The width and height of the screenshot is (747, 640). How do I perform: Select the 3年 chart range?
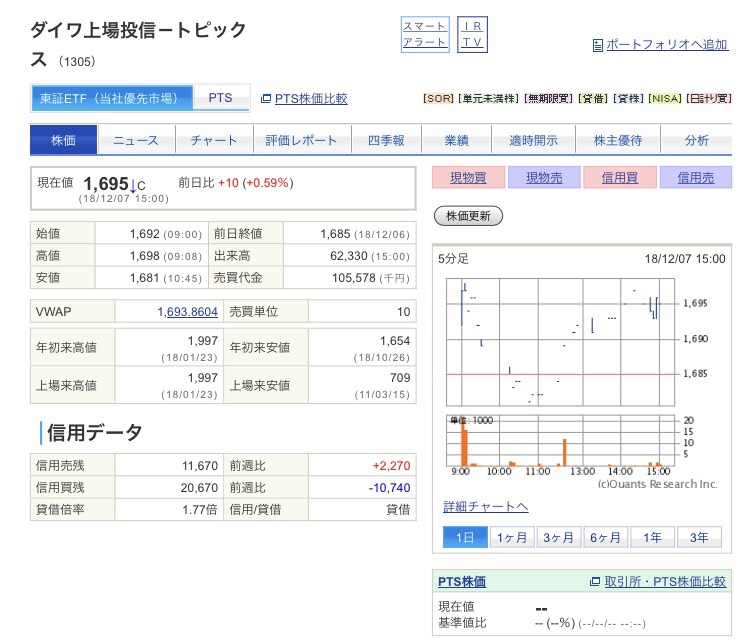click(x=699, y=537)
